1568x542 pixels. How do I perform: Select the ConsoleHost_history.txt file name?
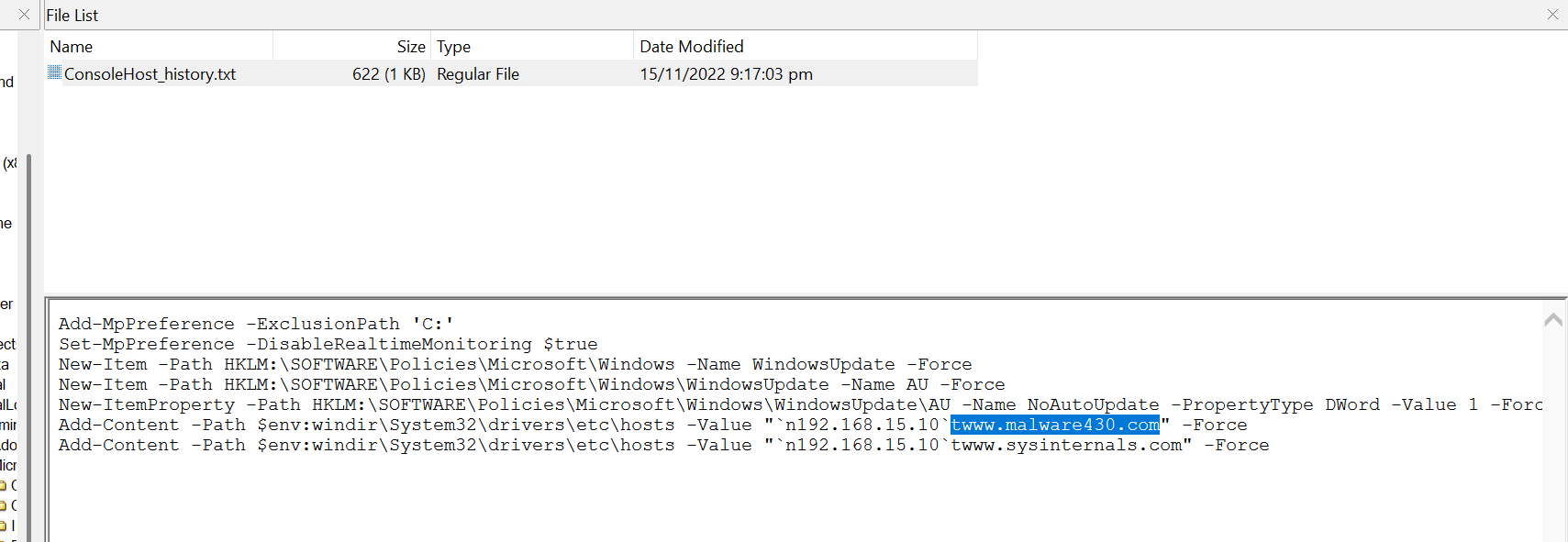click(150, 73)
